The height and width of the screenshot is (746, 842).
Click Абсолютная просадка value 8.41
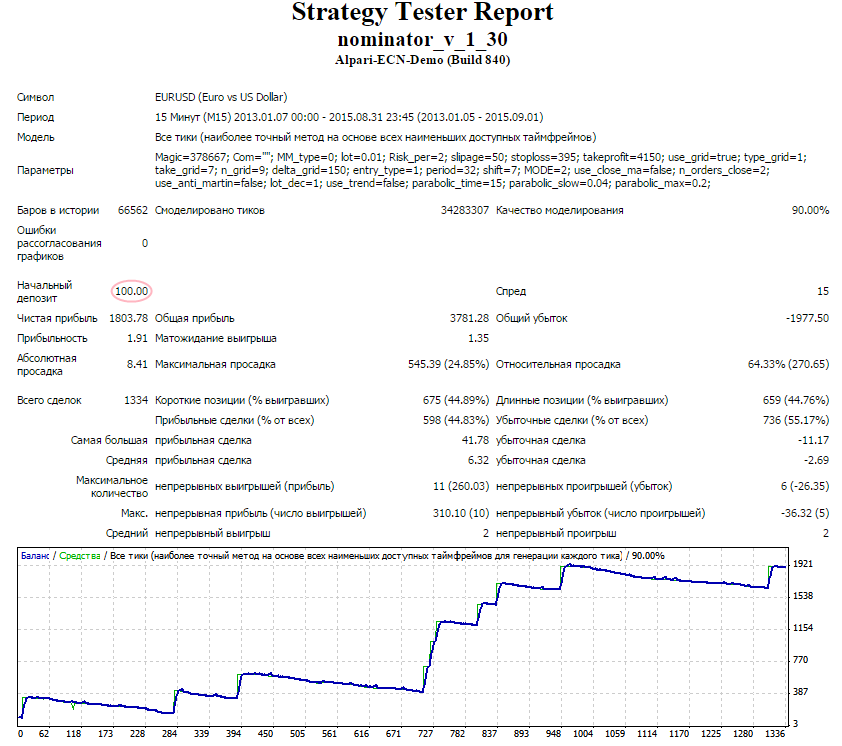[x=137, y=364]
